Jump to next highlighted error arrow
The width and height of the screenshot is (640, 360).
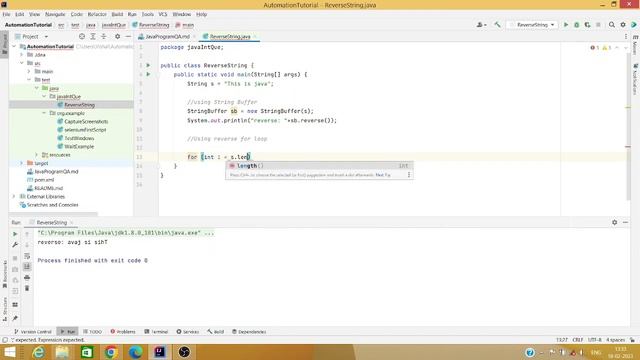[625, 48]
